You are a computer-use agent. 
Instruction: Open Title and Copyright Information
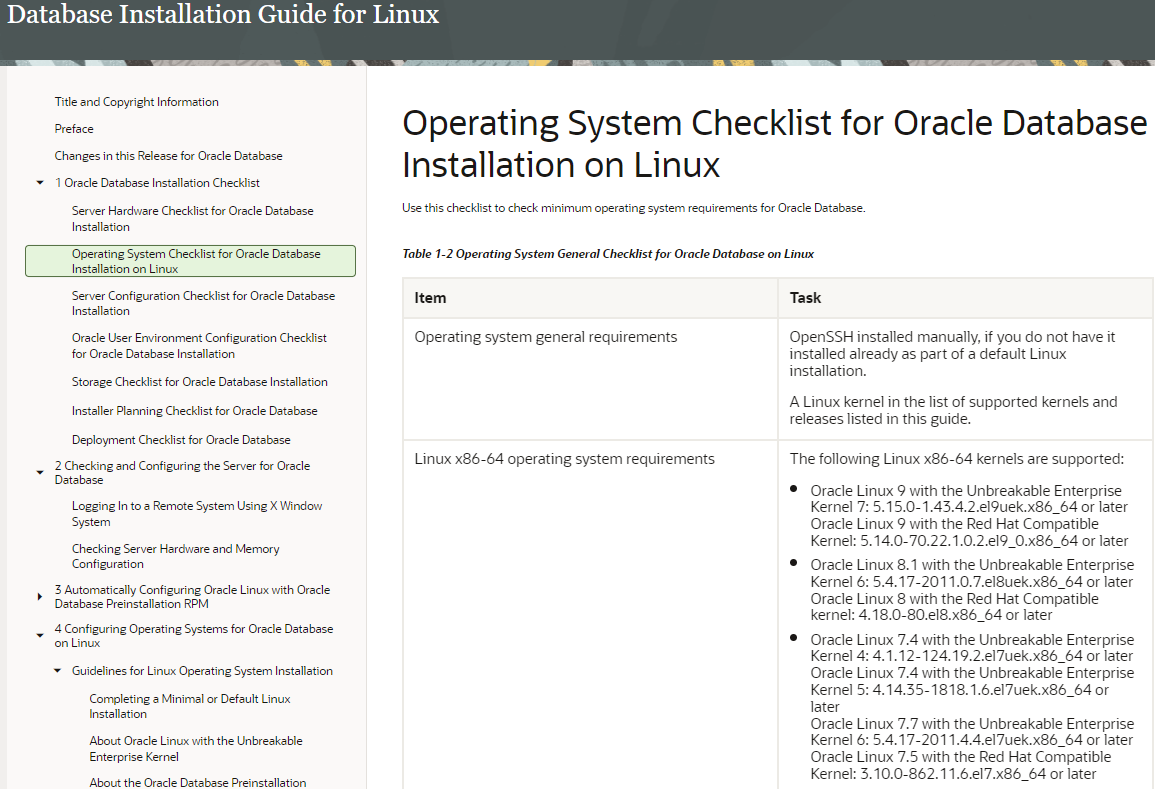tap(136, 102)
